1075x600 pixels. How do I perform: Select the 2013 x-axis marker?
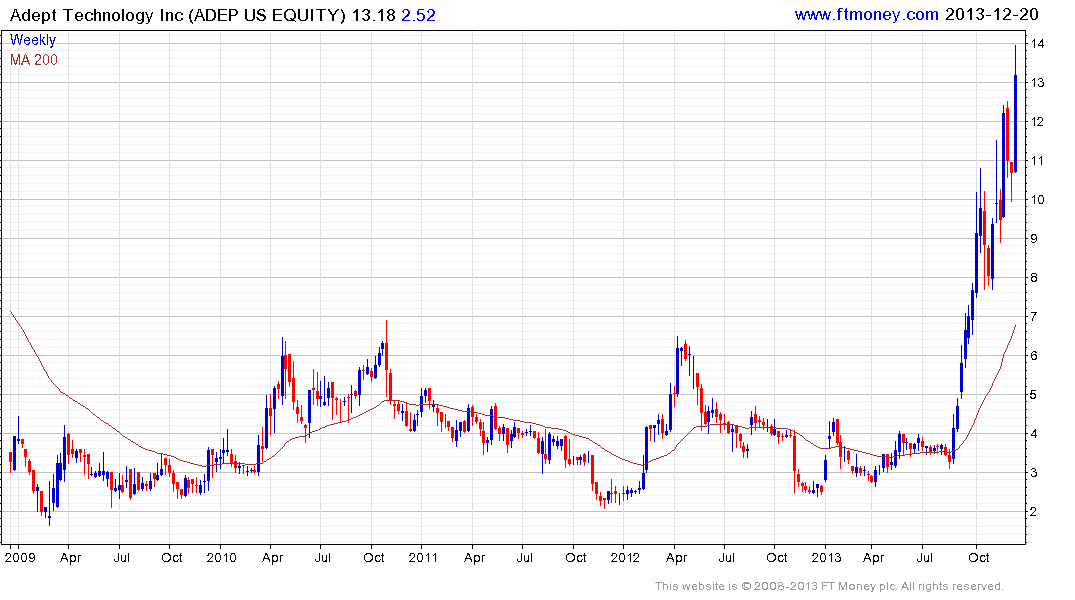tap(826, 557)
